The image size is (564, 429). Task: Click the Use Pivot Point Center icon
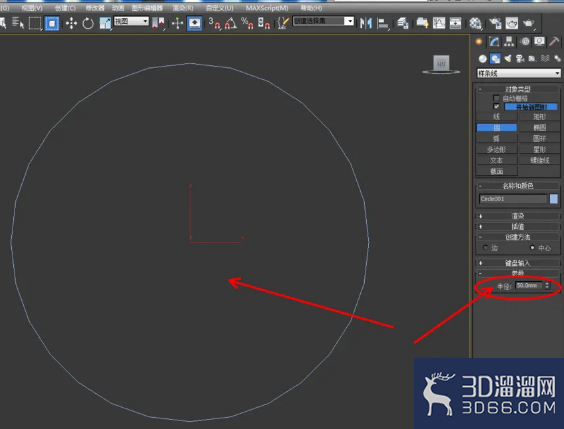click(x=158, y=24)
